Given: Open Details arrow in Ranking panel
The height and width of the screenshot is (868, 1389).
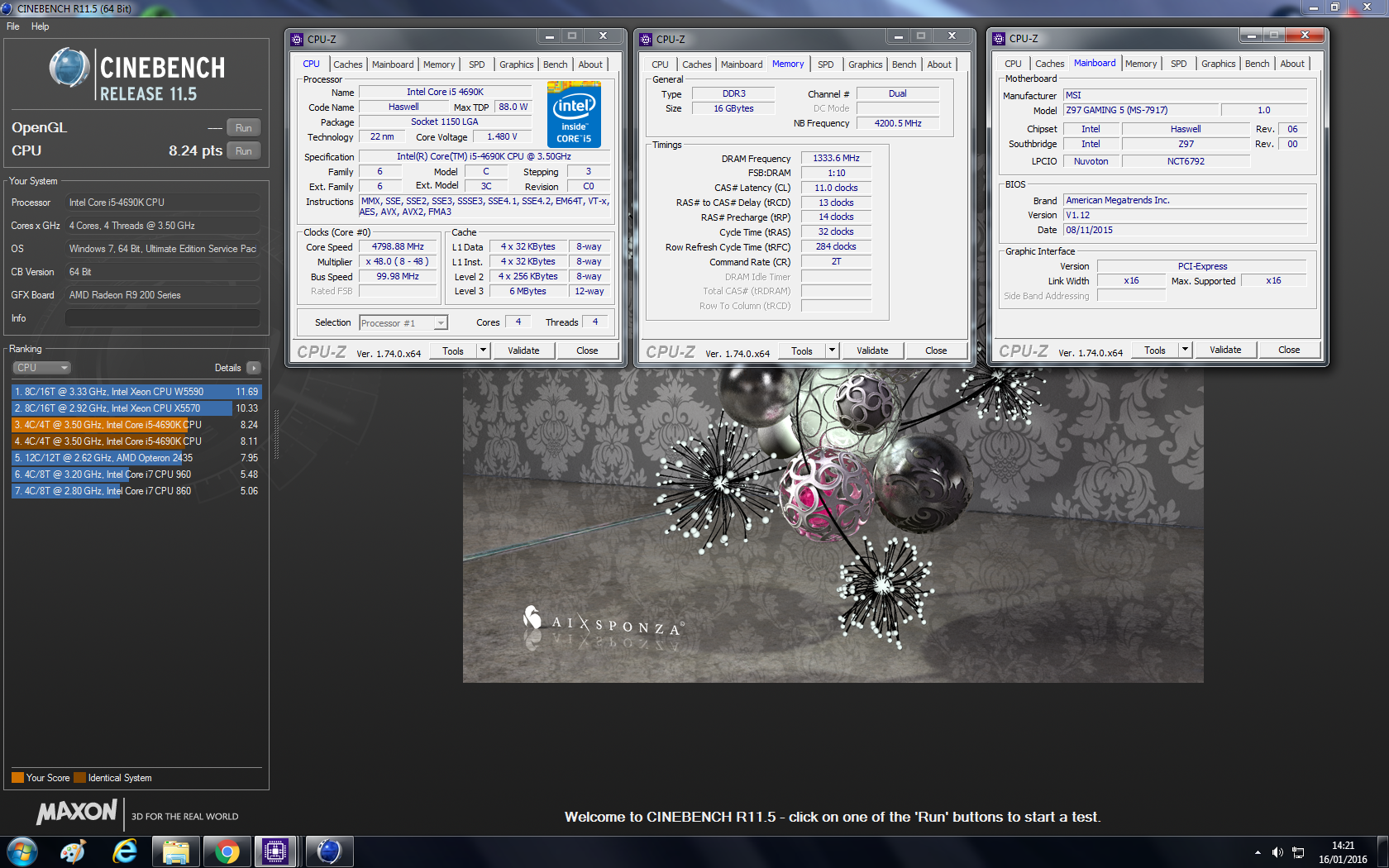Looking at the screenshot, I should pos(254,368).
